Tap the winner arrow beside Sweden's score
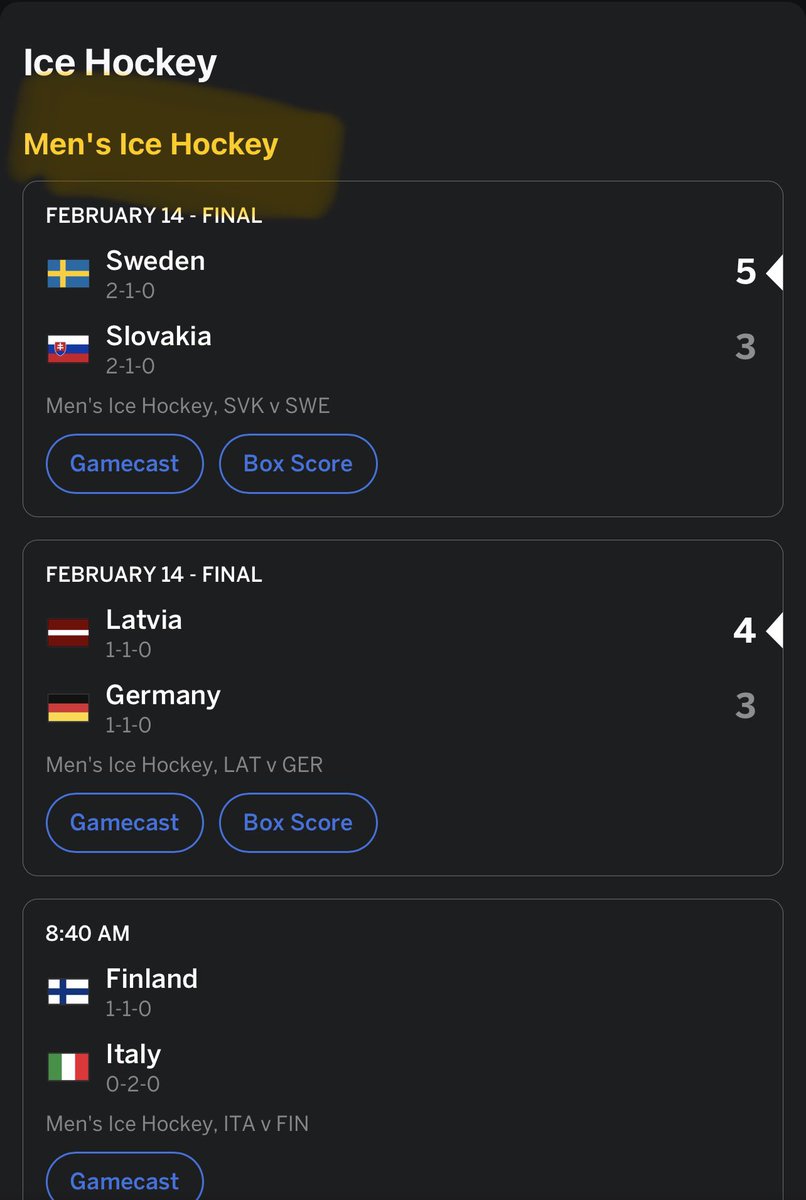This screenshot has width=806, height=1200. 774,272
